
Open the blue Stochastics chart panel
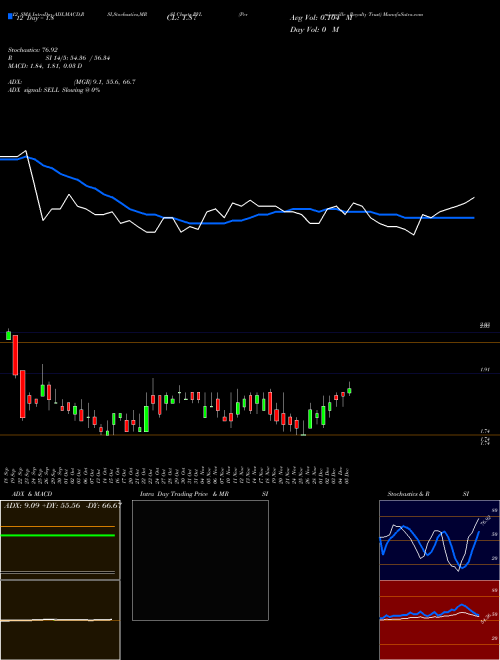tap(439, 540)
